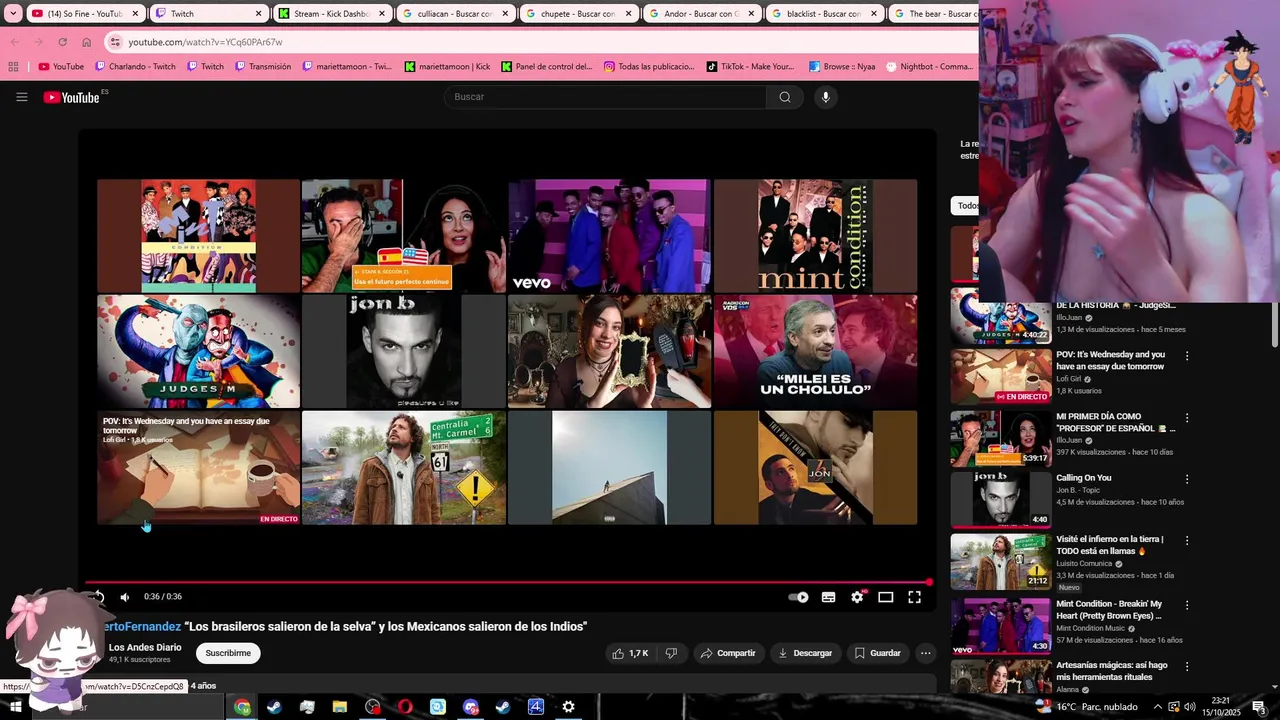
Task: Like the video with 1,7 K likes
Action: (630, 653)
